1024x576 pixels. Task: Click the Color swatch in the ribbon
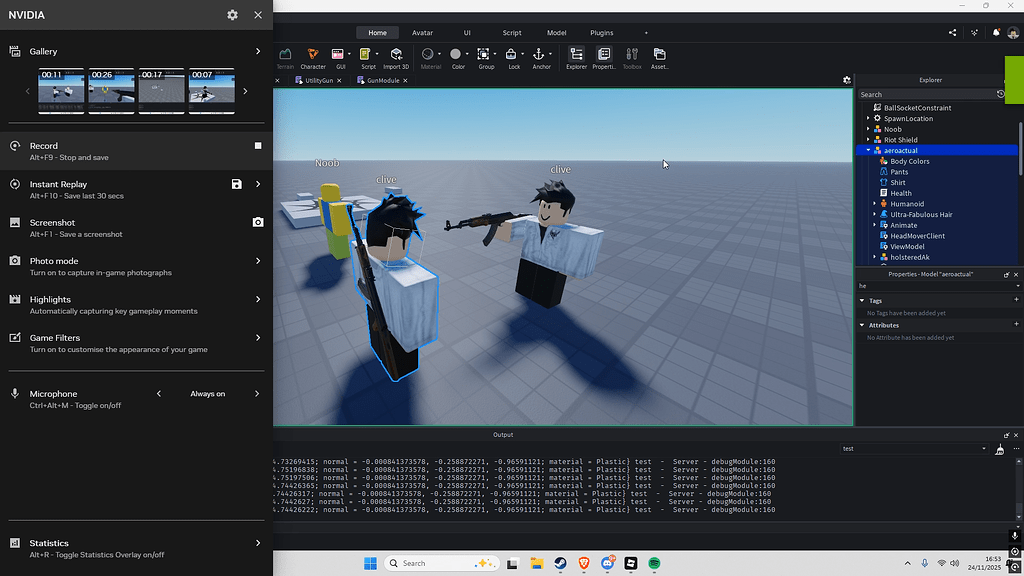tap(456, 52)
